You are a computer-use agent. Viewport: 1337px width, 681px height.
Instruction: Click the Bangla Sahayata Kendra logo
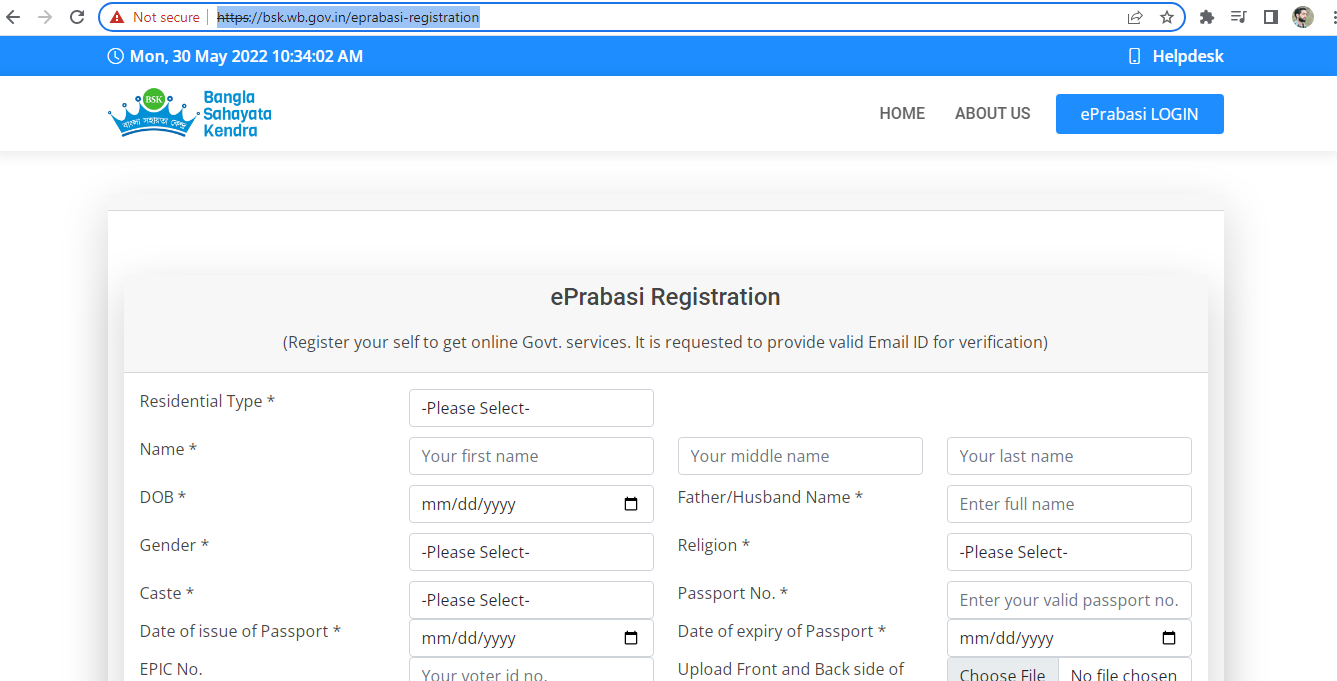tap(190, 113)
